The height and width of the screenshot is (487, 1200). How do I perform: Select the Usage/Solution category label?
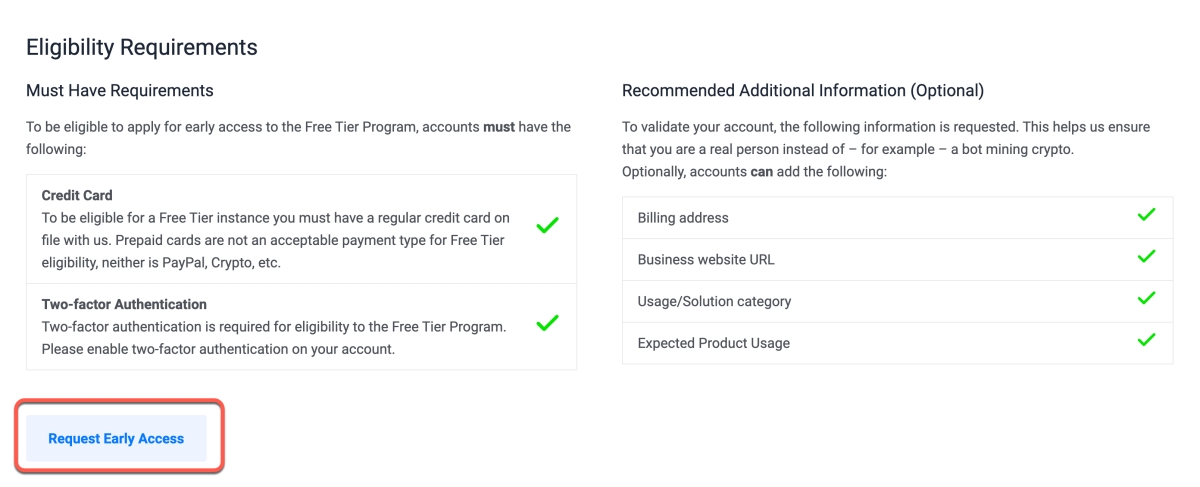[714, 301]
